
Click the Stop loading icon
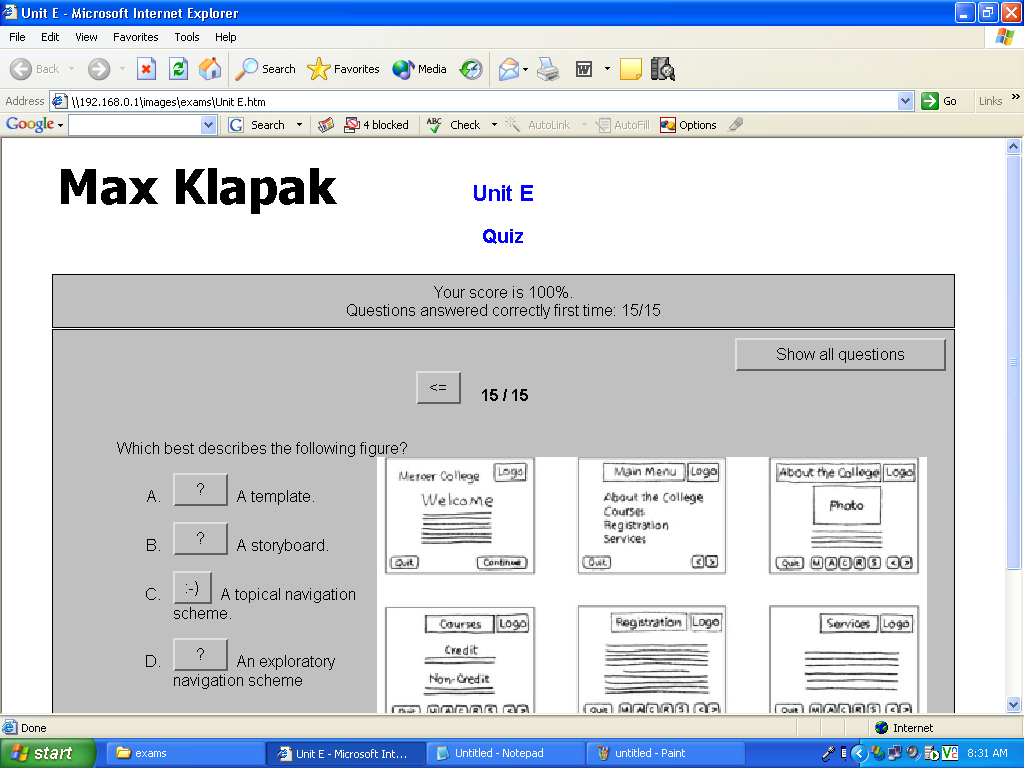click(147, 69)
